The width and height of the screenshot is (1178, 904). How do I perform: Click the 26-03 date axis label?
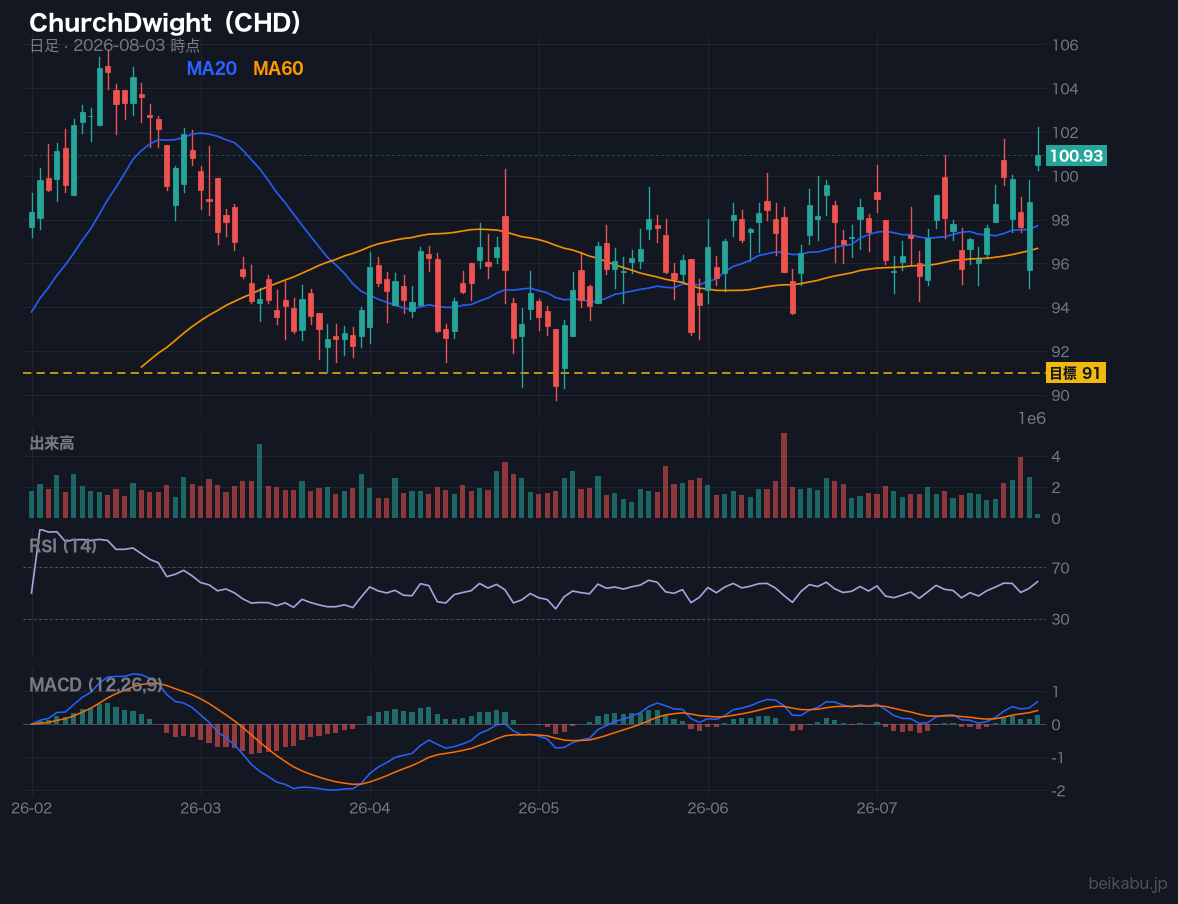tap(201, 809)
